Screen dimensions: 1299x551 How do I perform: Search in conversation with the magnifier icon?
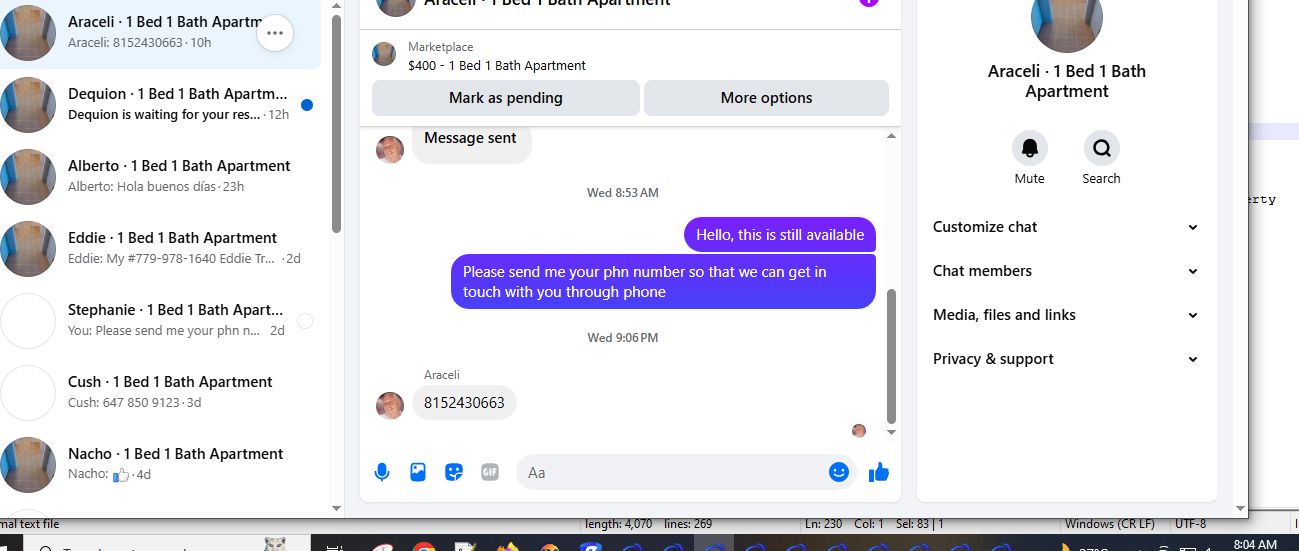[x=1101, y=148]
